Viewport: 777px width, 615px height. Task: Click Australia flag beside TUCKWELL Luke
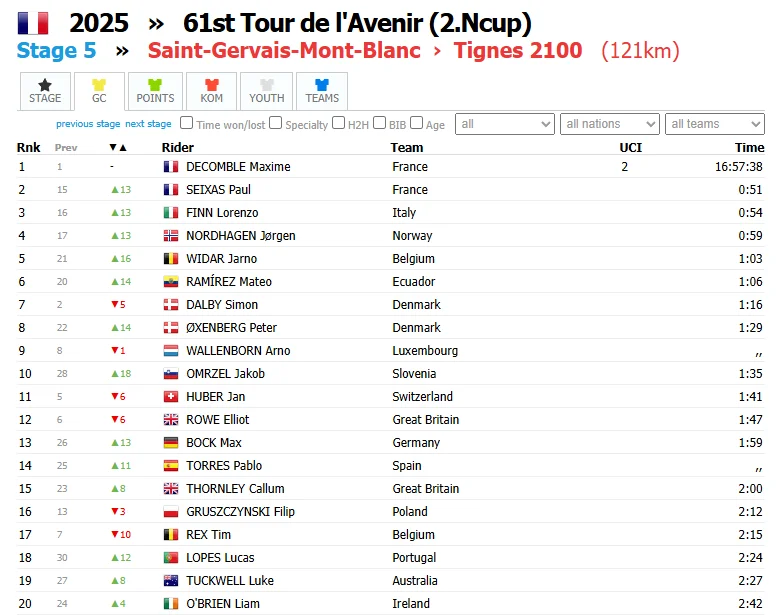tap(171, 581)
